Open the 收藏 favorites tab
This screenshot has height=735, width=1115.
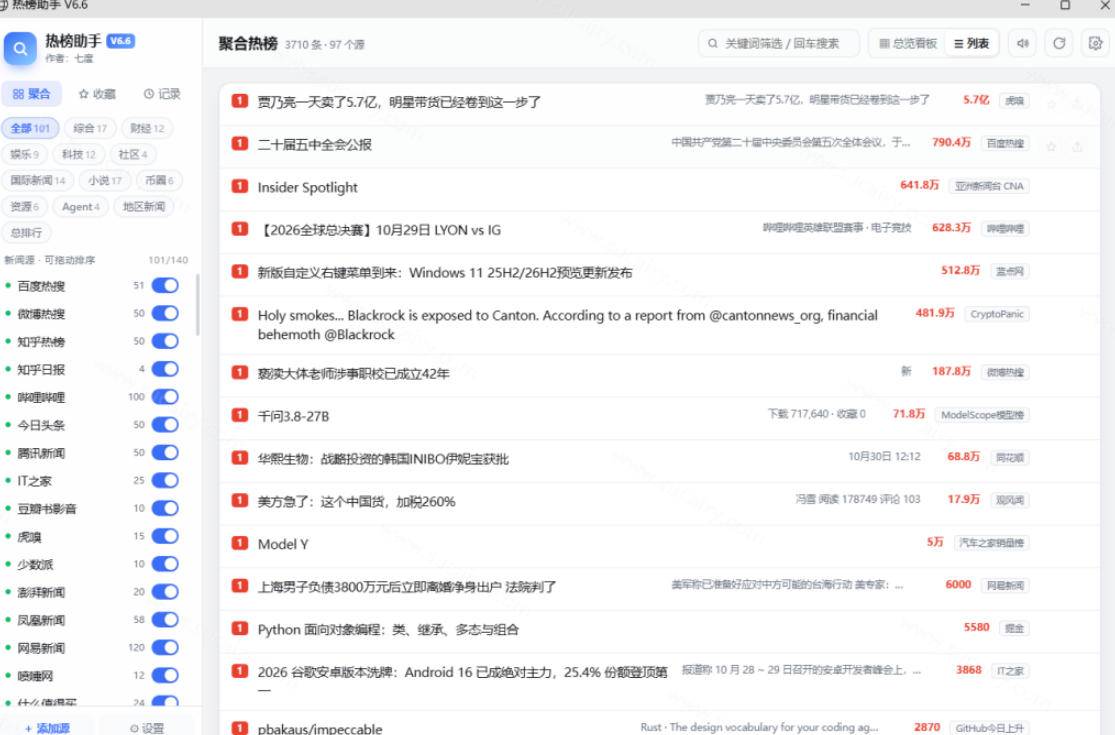(97, 94)
